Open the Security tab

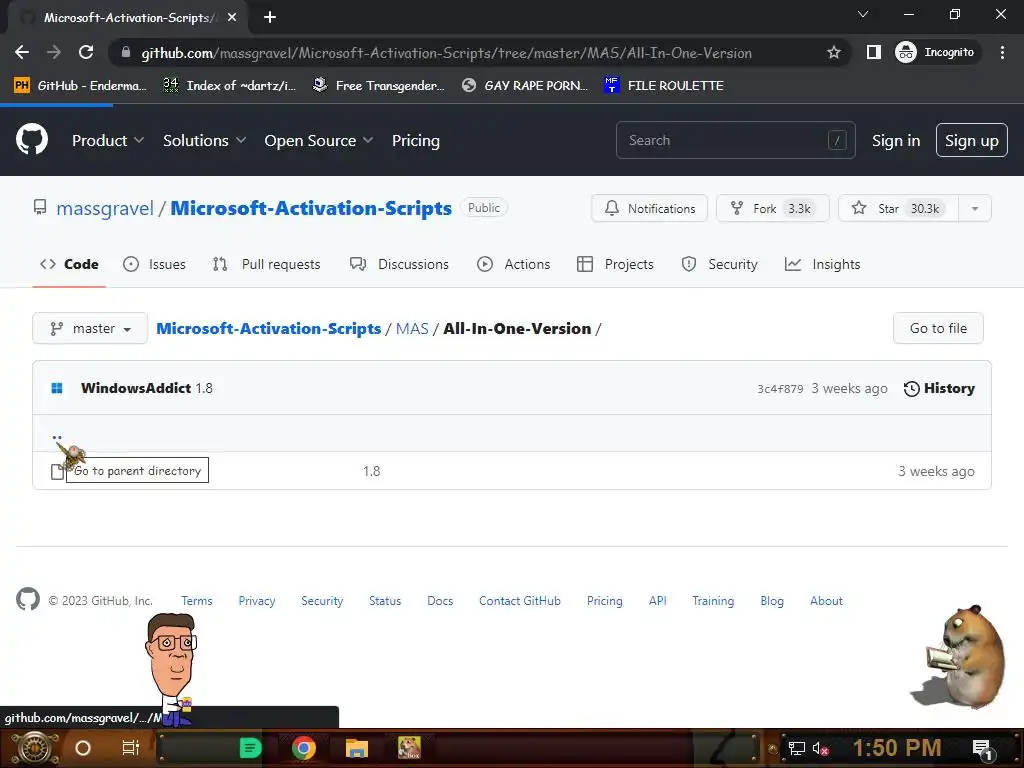[x=720, y=264]
